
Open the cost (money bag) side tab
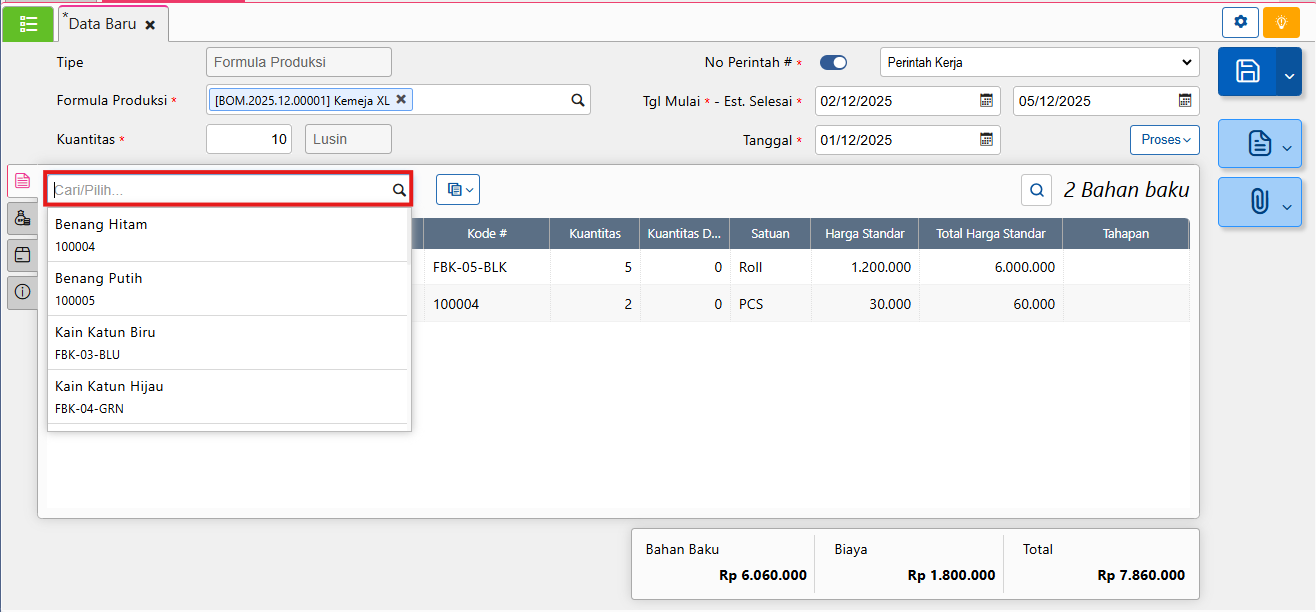pos(22,218)
